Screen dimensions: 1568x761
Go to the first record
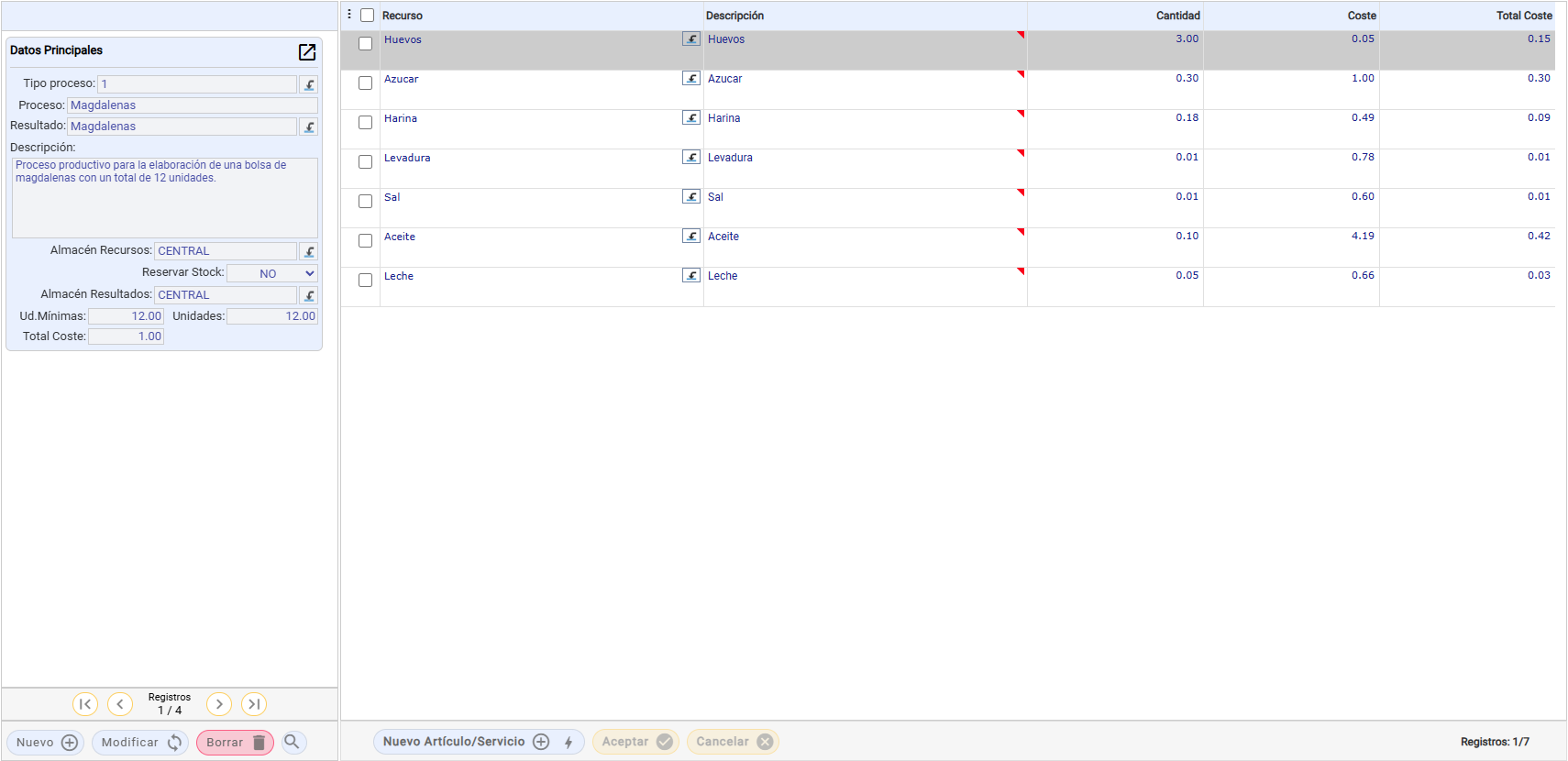85,704
